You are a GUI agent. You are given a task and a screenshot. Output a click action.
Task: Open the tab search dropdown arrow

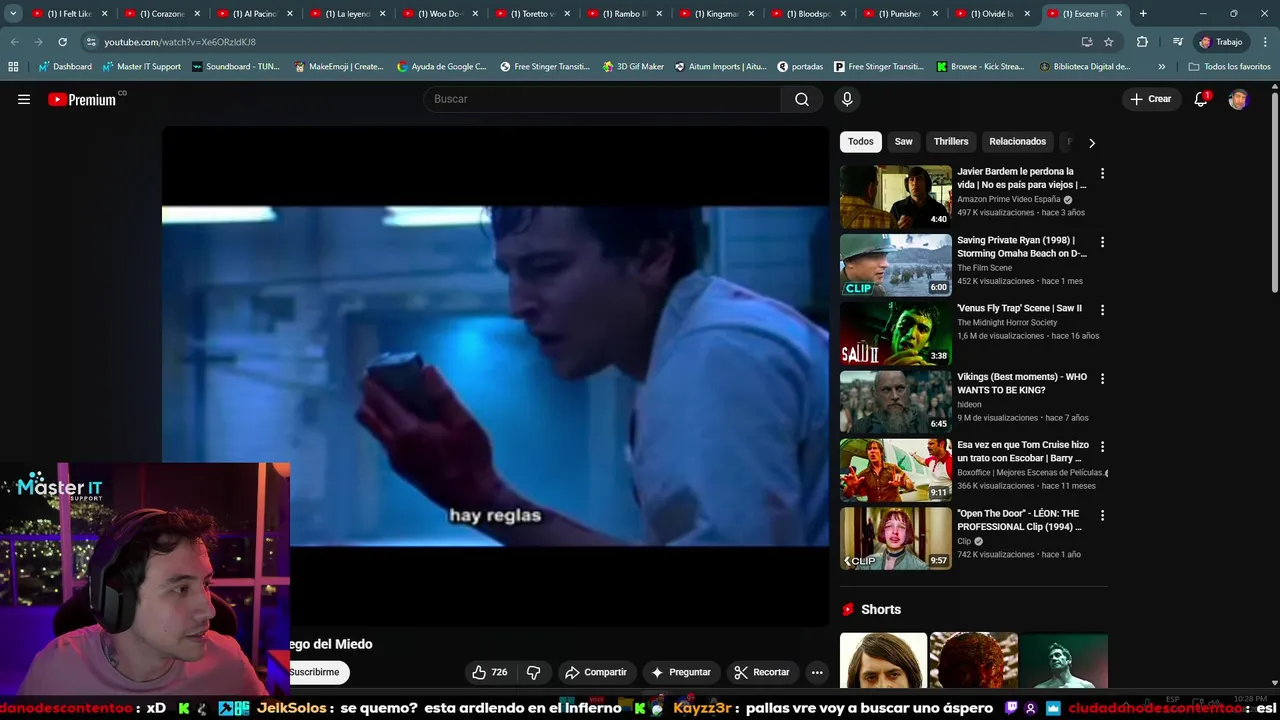13,14
